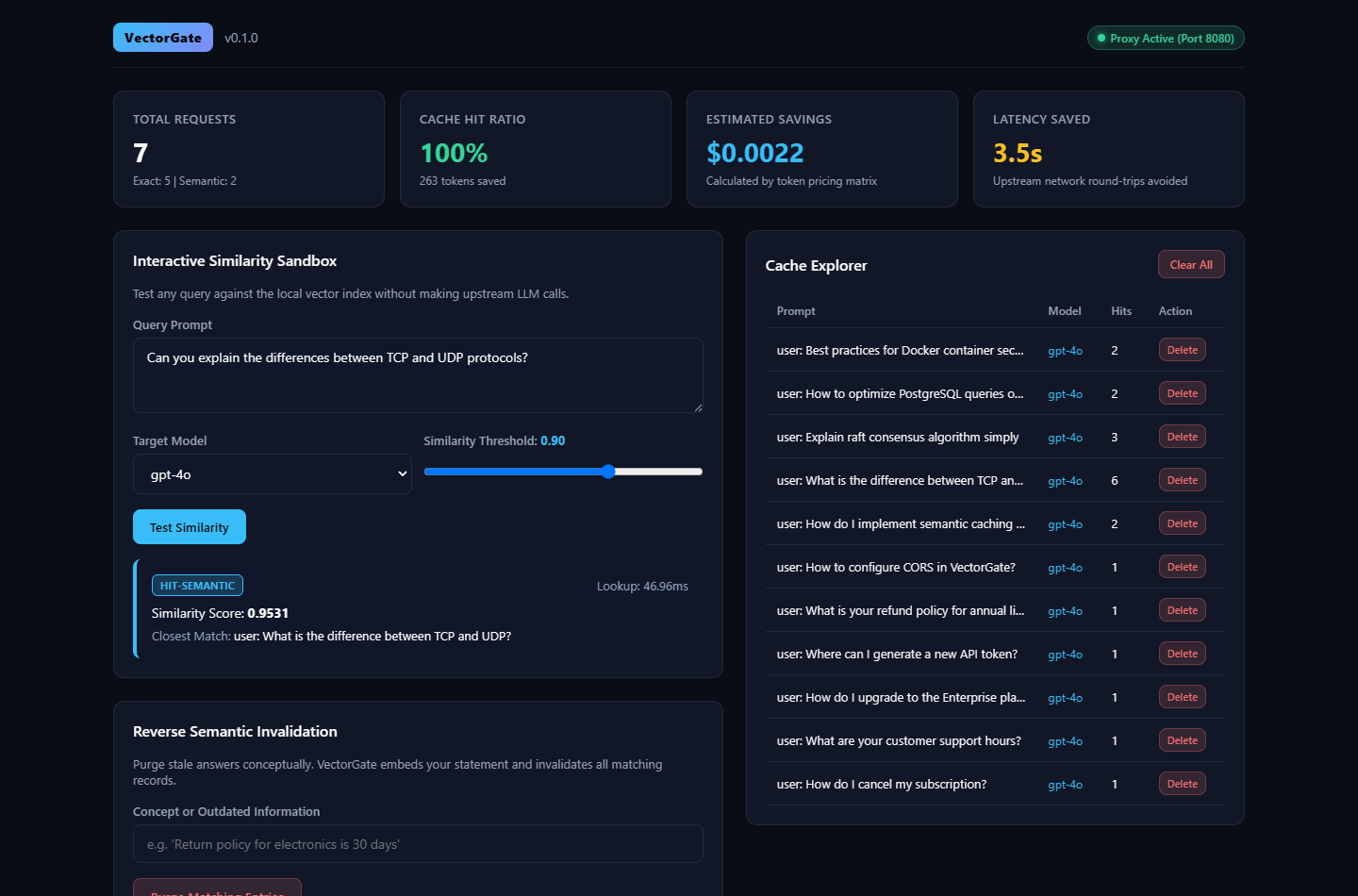Click the Lookup: 46.96ms text
Viewport: 1358px width, 896px height.
(x=642, y=586)
